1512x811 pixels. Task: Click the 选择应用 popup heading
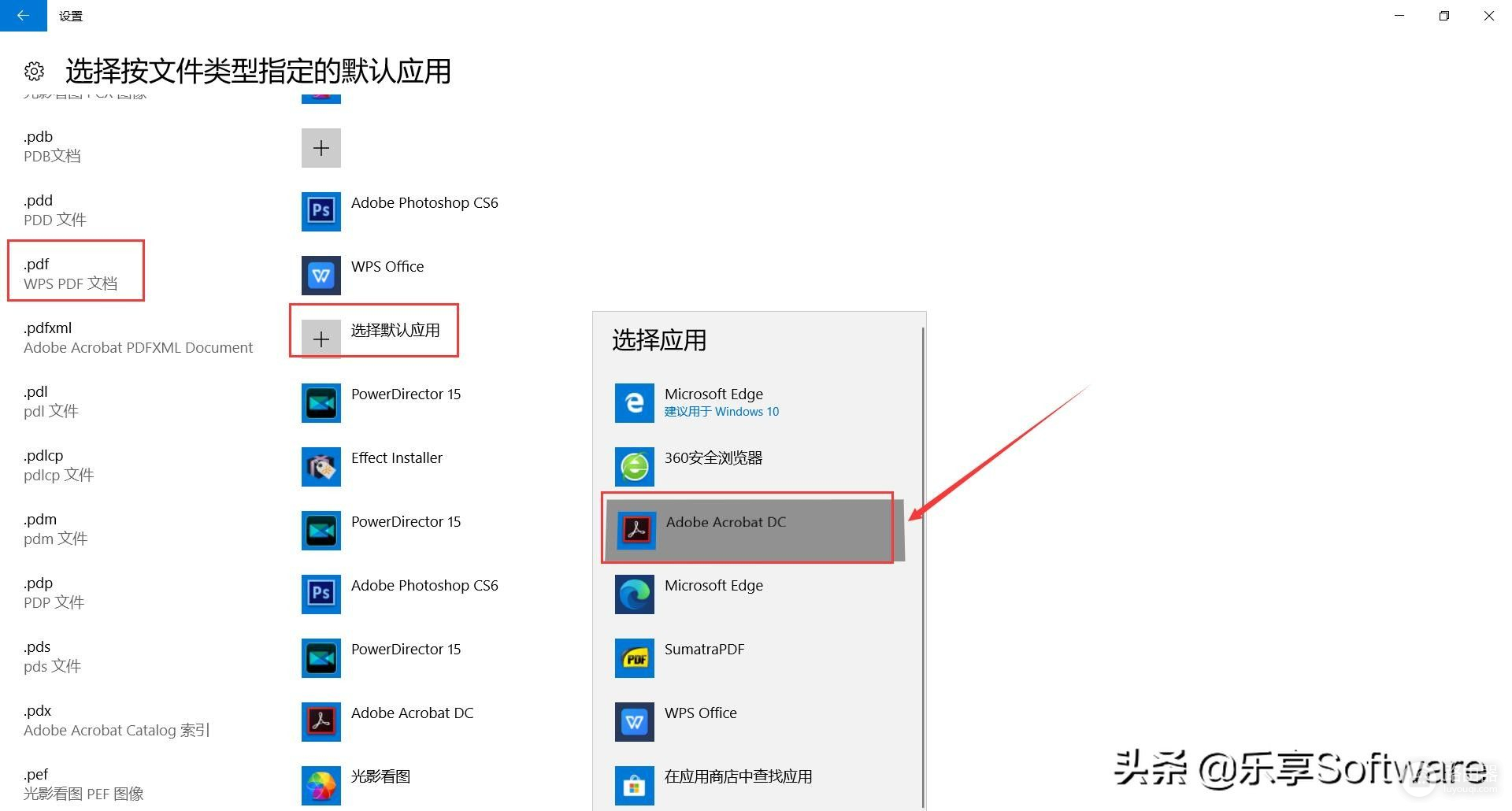pos(659,340)
